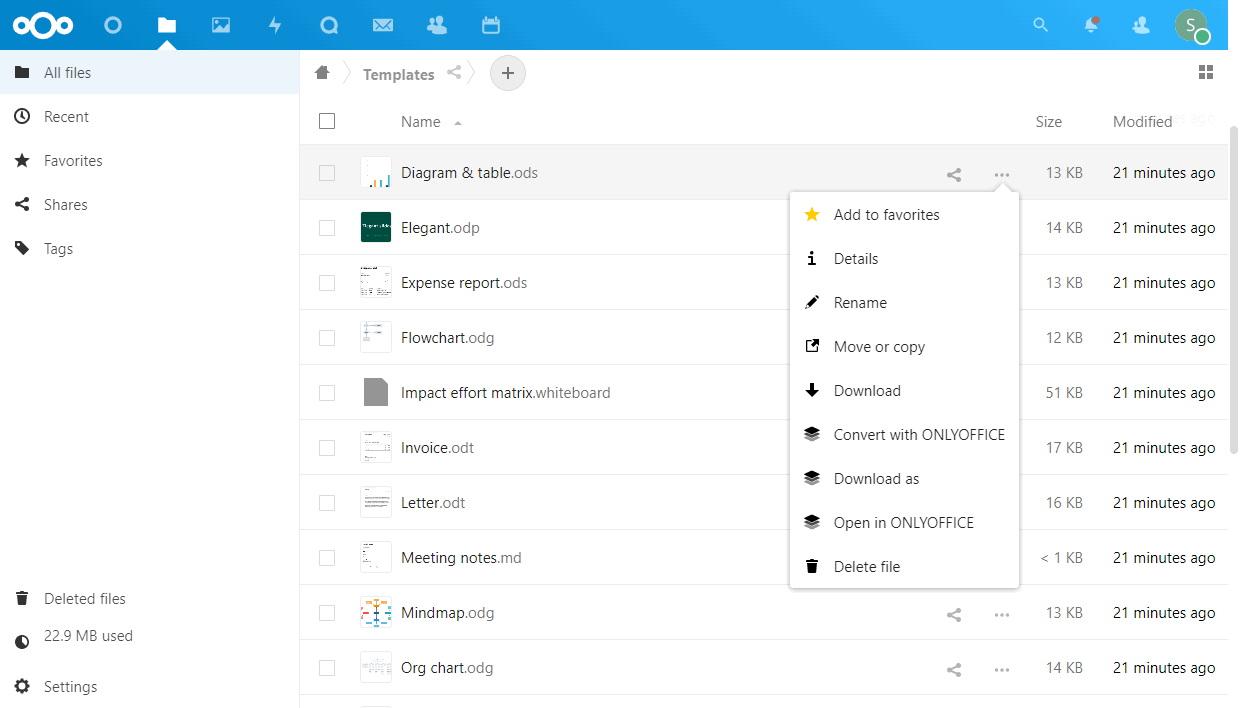Tick the select all files checkbox
Viewport: 1240px width, 708px height.
327,121
